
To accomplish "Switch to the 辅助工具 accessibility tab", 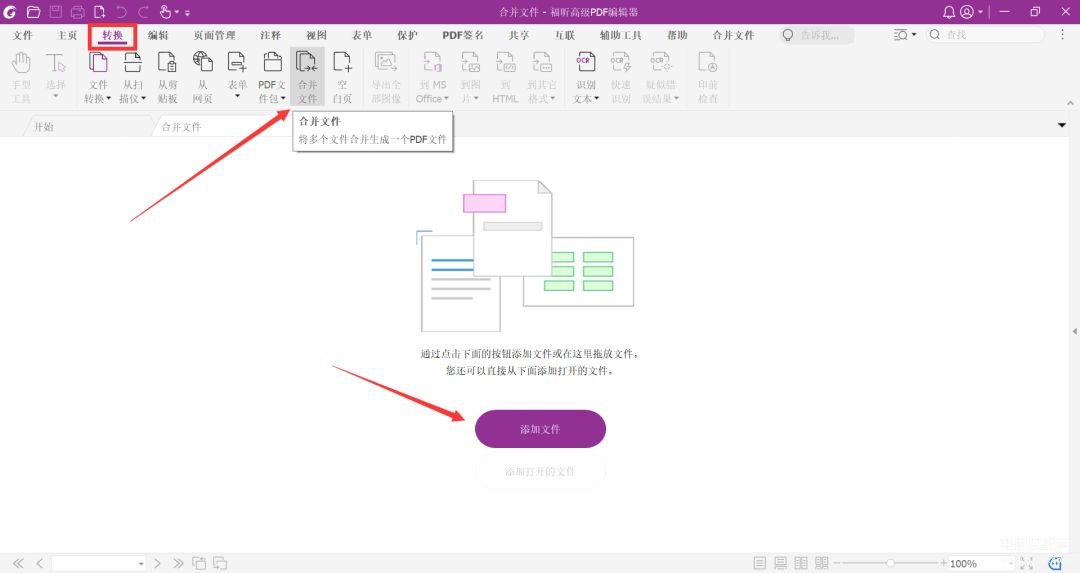I will [620, 35].
